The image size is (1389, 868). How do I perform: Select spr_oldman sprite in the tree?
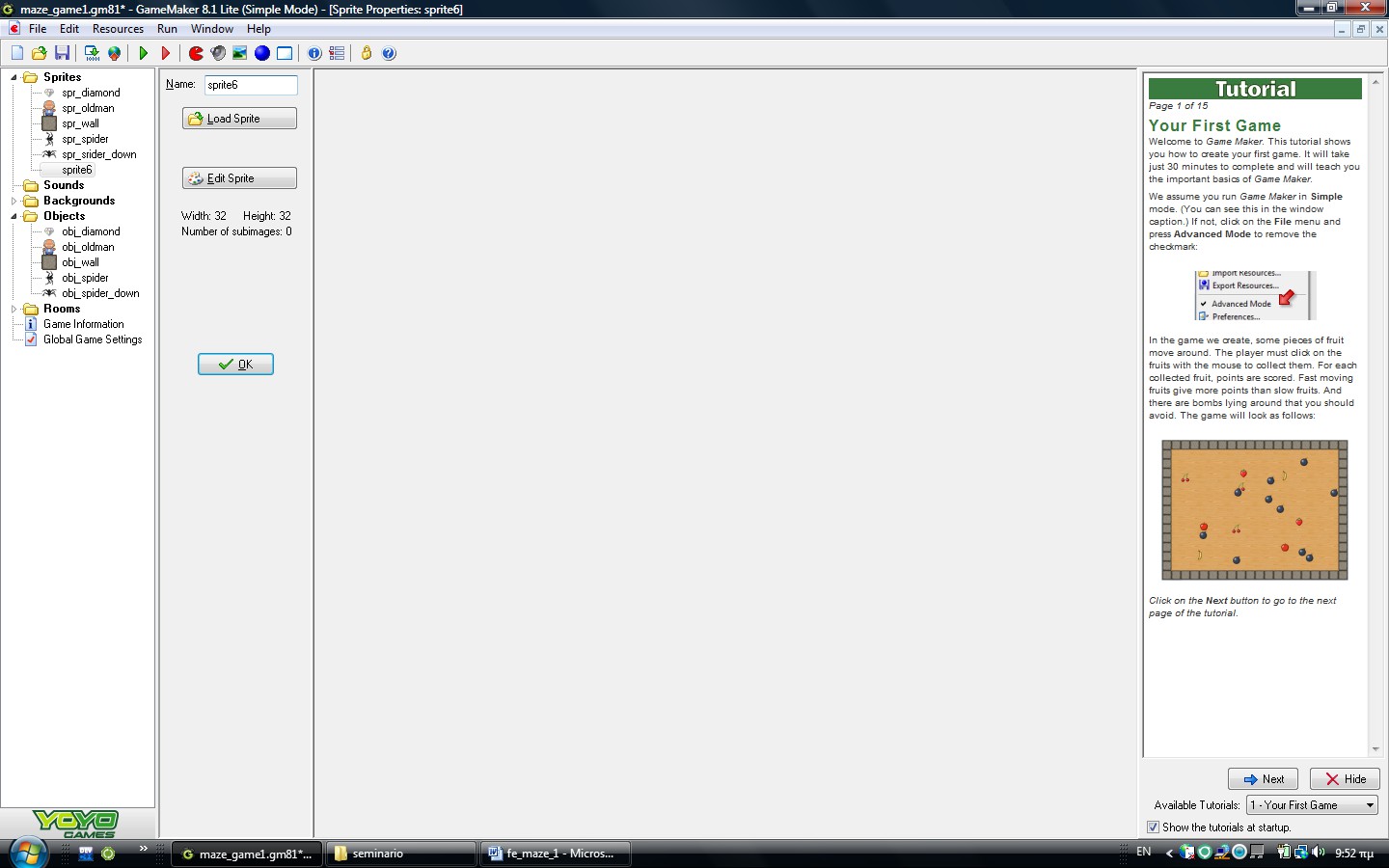click(x=88, y=108)
